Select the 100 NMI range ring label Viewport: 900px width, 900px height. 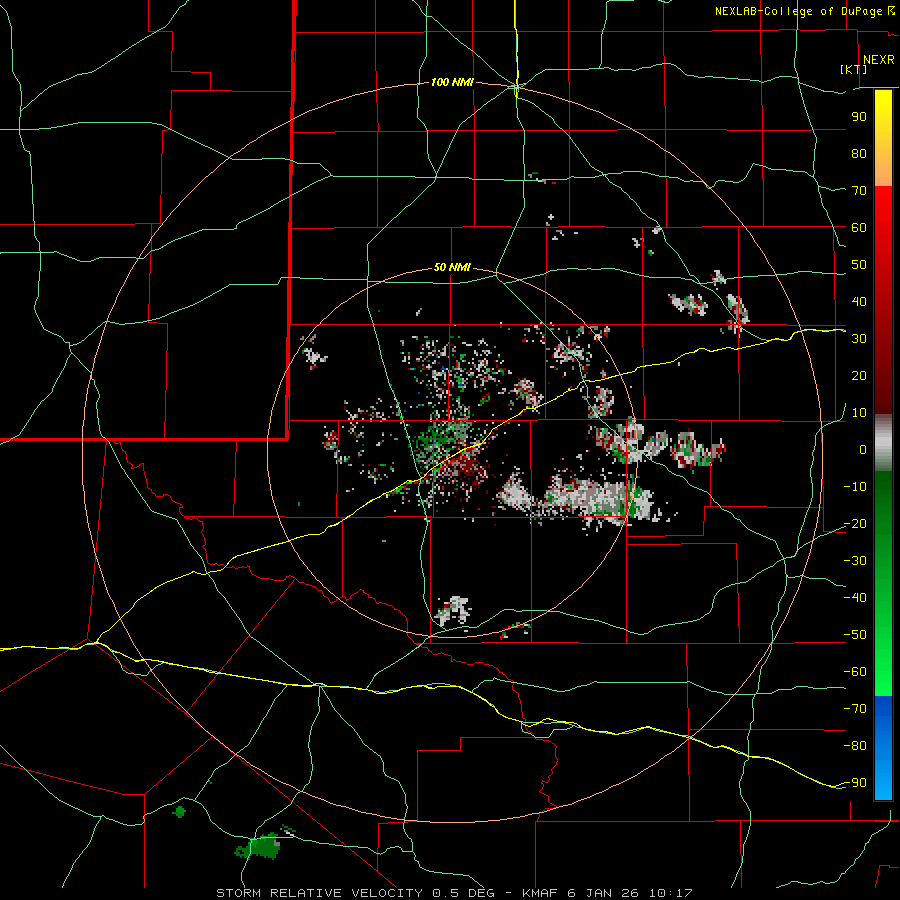point(452,83)
